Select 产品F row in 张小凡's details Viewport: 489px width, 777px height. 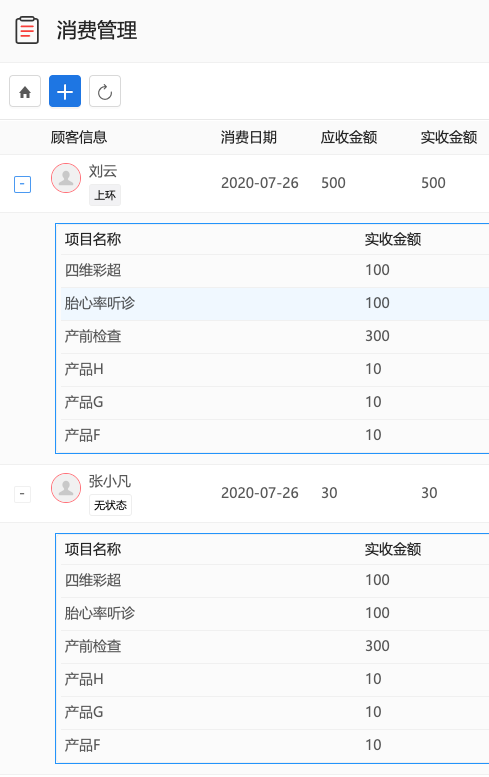click(275, 746)
